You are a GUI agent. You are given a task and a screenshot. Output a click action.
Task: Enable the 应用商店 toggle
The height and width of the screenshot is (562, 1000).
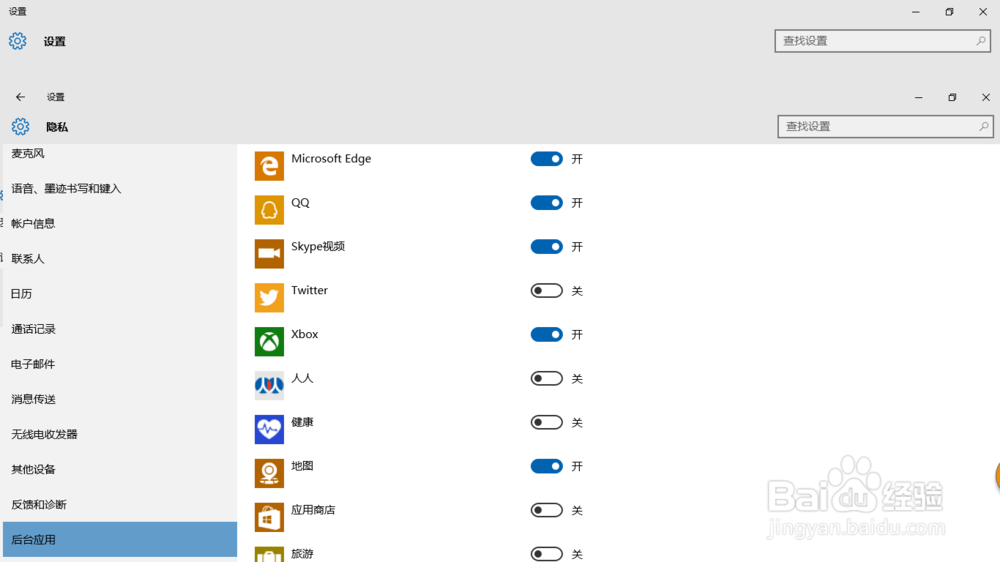(x=547, y=510)
